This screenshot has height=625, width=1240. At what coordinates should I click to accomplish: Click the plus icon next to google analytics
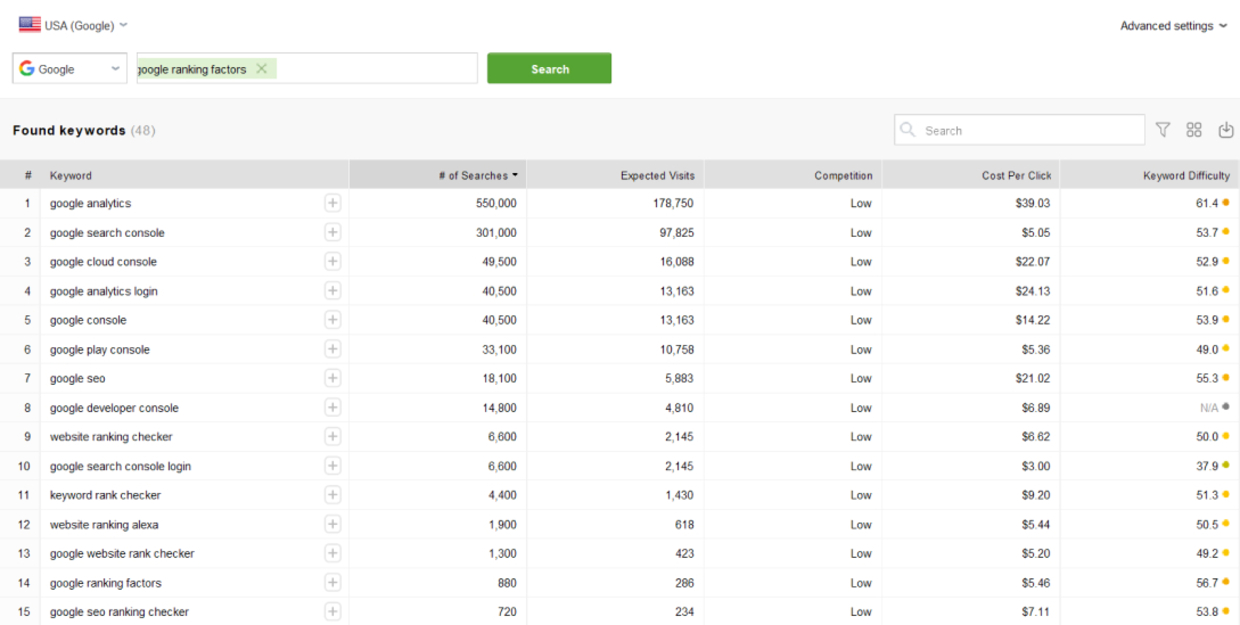coord(332,203)
